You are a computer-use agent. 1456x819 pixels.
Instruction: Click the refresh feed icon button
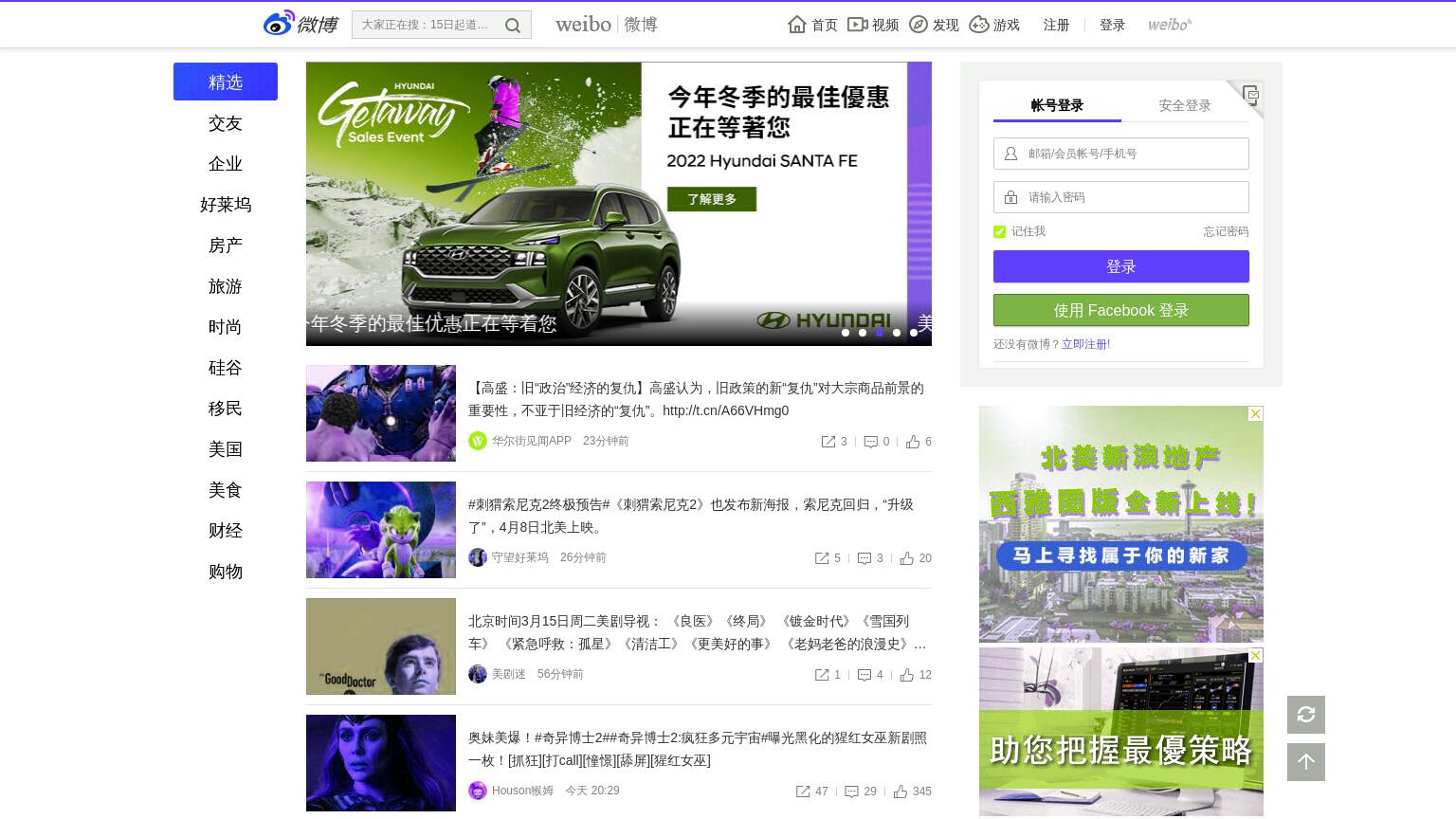click(x=1306, y=715)
